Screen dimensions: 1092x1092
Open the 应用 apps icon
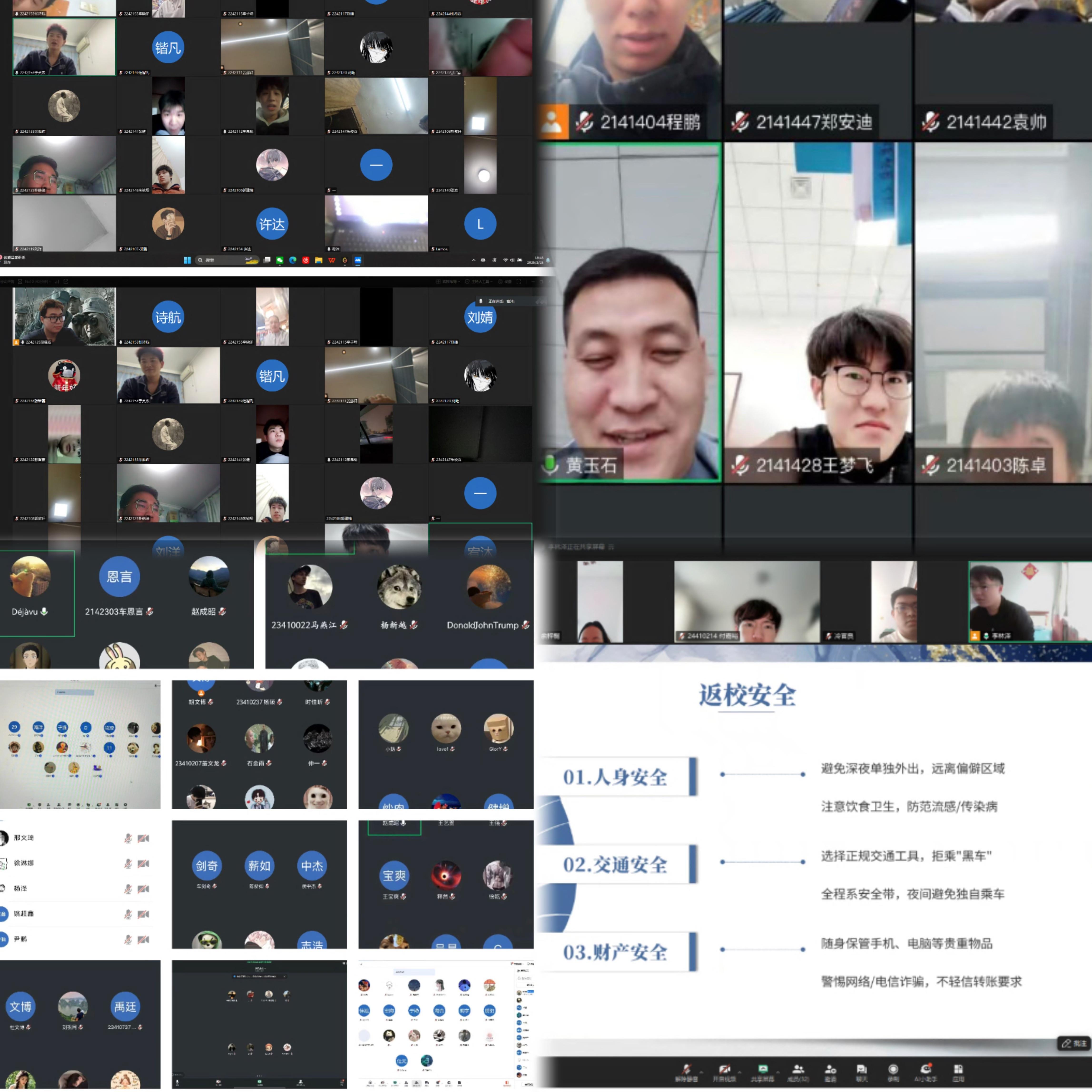(958, 1069)
